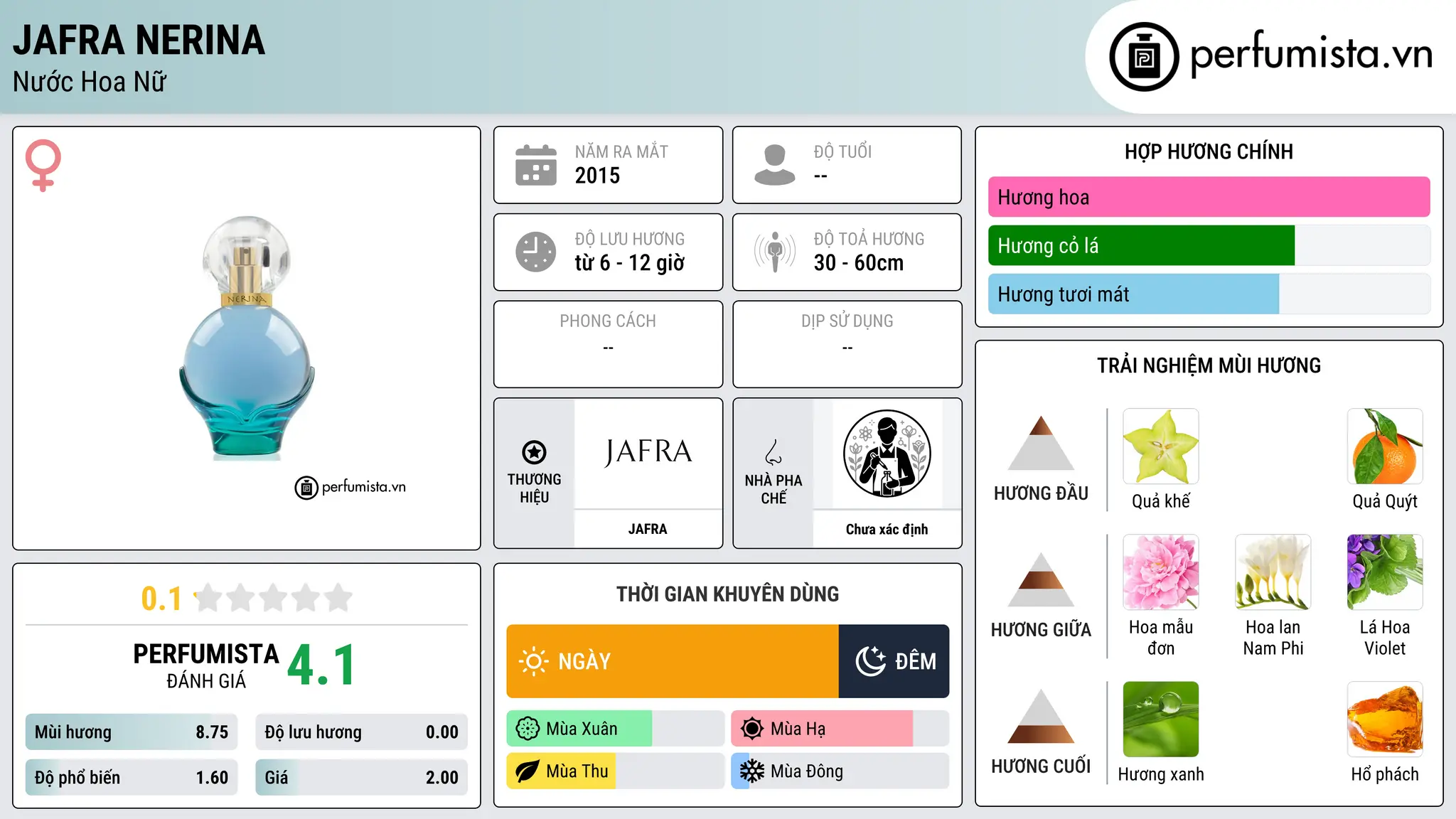Click the JAFRA NERINA title
Image resolution: width=1456 pixels, height=819 pixels.
(x=139, y=41)
